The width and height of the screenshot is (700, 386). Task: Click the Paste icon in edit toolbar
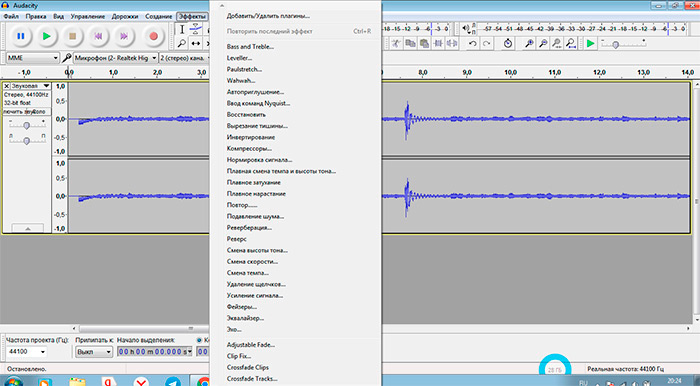(x=424, y=43)
